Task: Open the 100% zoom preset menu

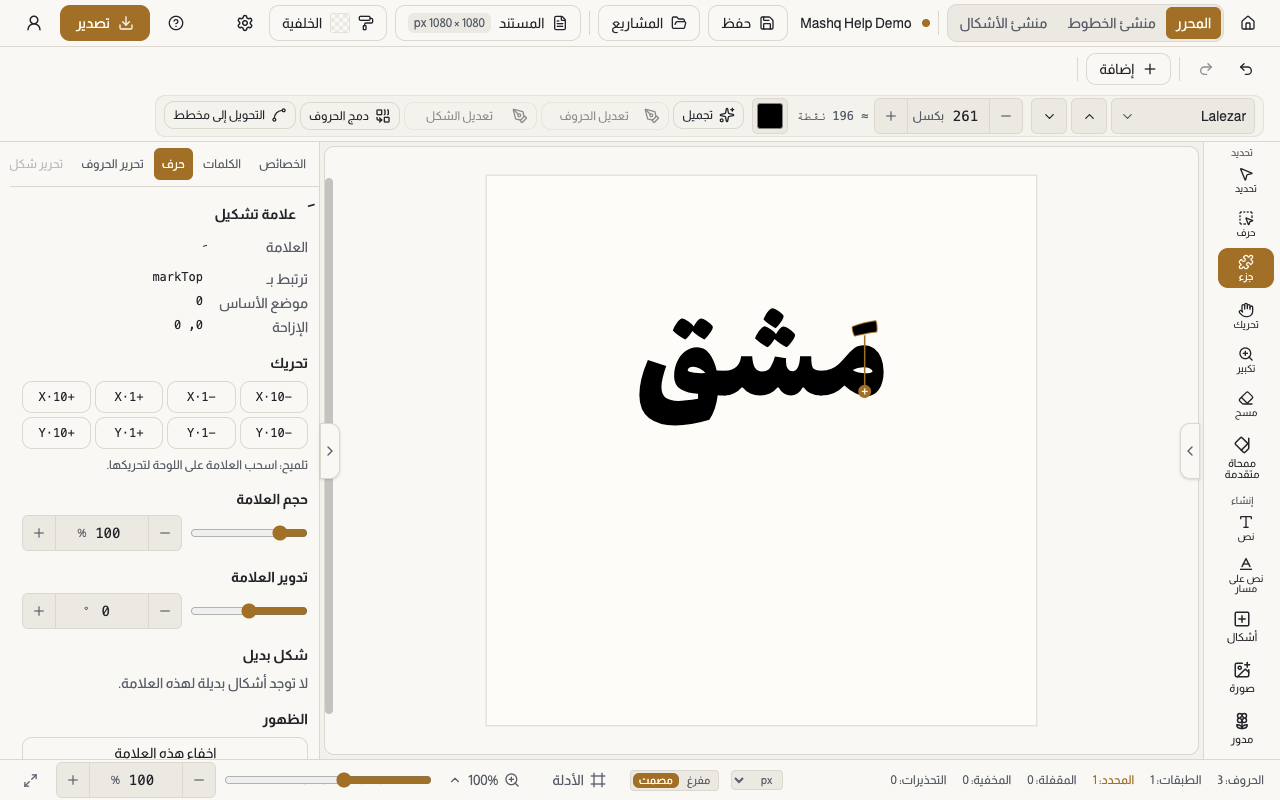Action: (x=484, y=780)
